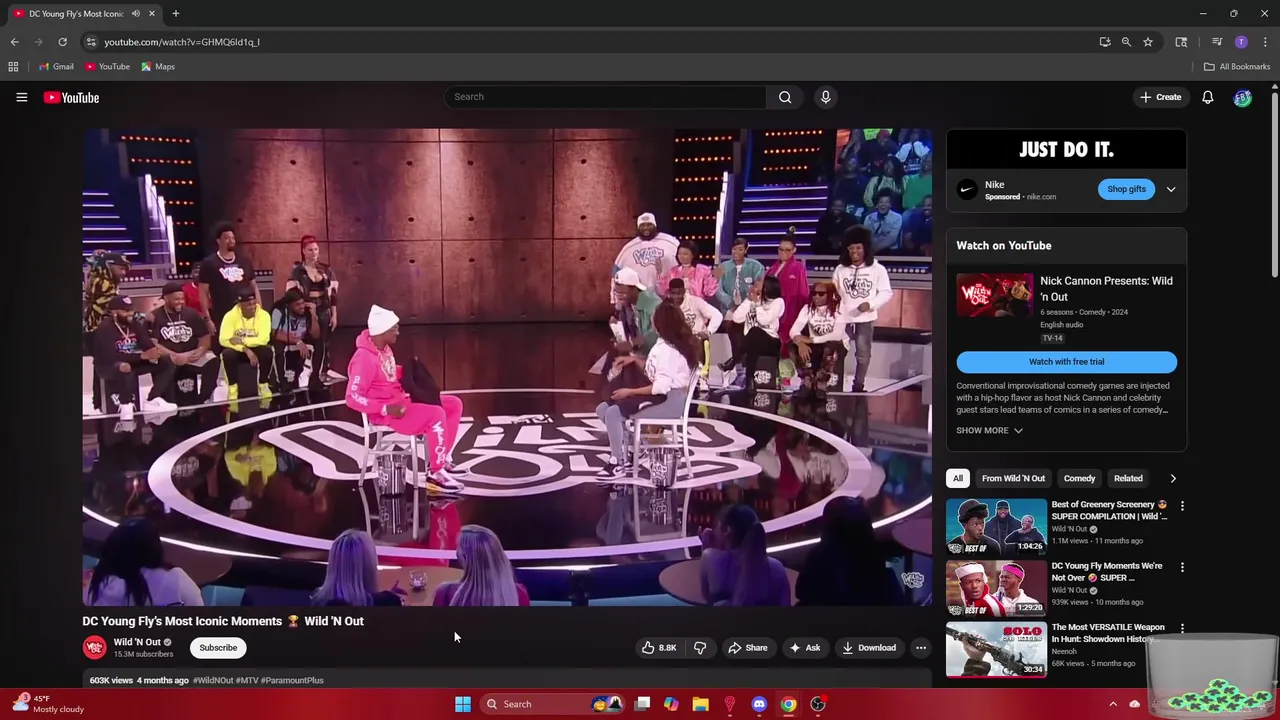Image resolution: width=1280 pixels, height=720 pixels.
Task: Open Best of Greenery Screenery video thumbnail
Action: pos(996,526)
